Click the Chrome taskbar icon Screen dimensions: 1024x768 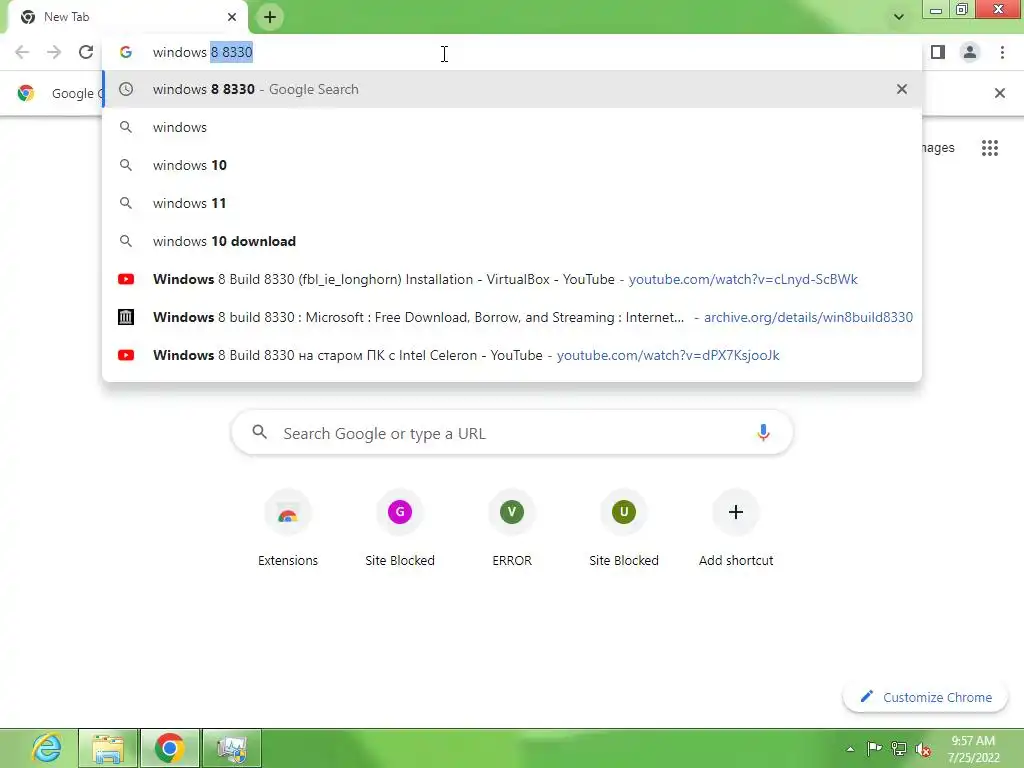[x=169, y=748]
